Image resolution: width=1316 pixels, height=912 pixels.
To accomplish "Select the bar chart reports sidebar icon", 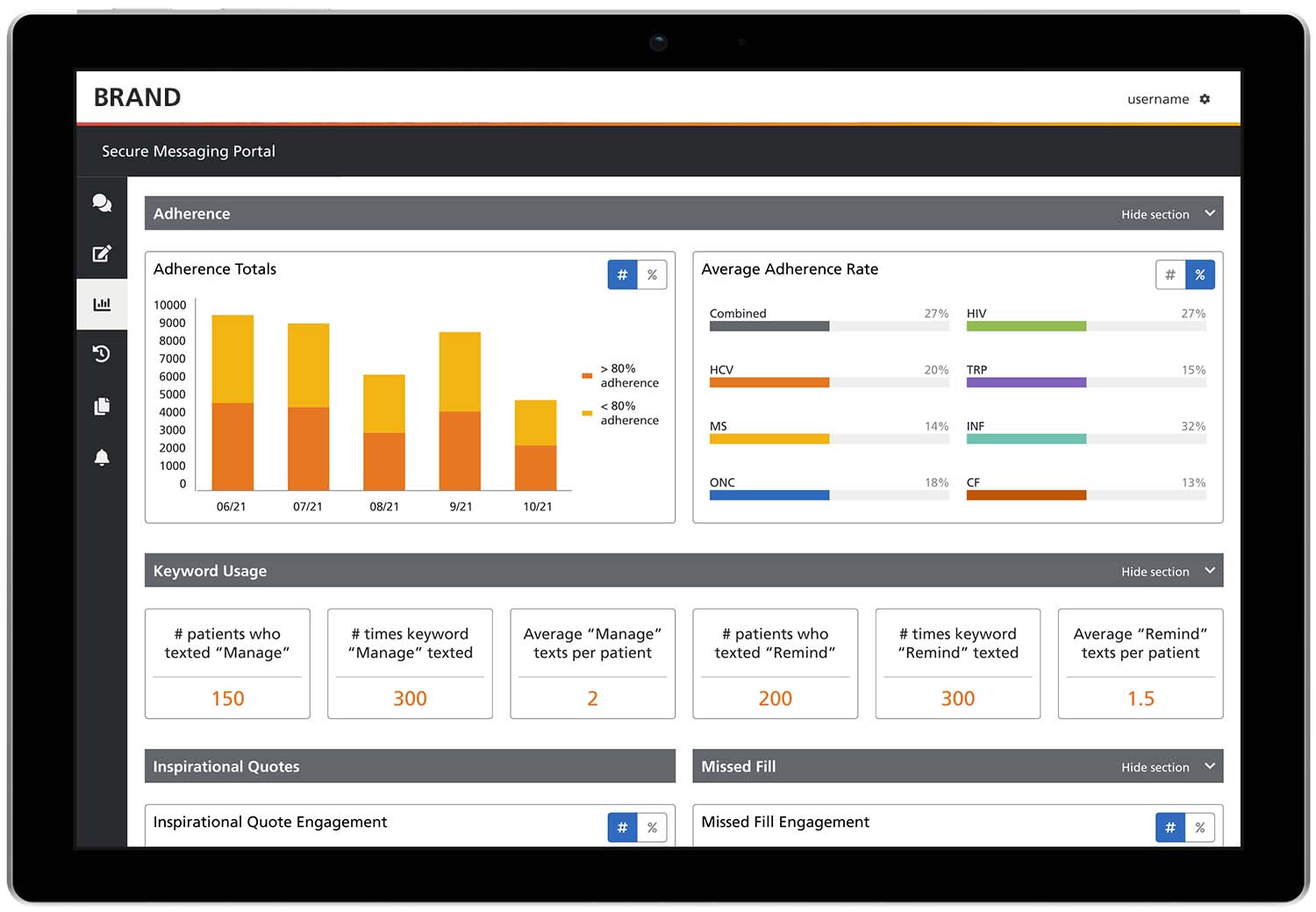I will coord(102,304).
